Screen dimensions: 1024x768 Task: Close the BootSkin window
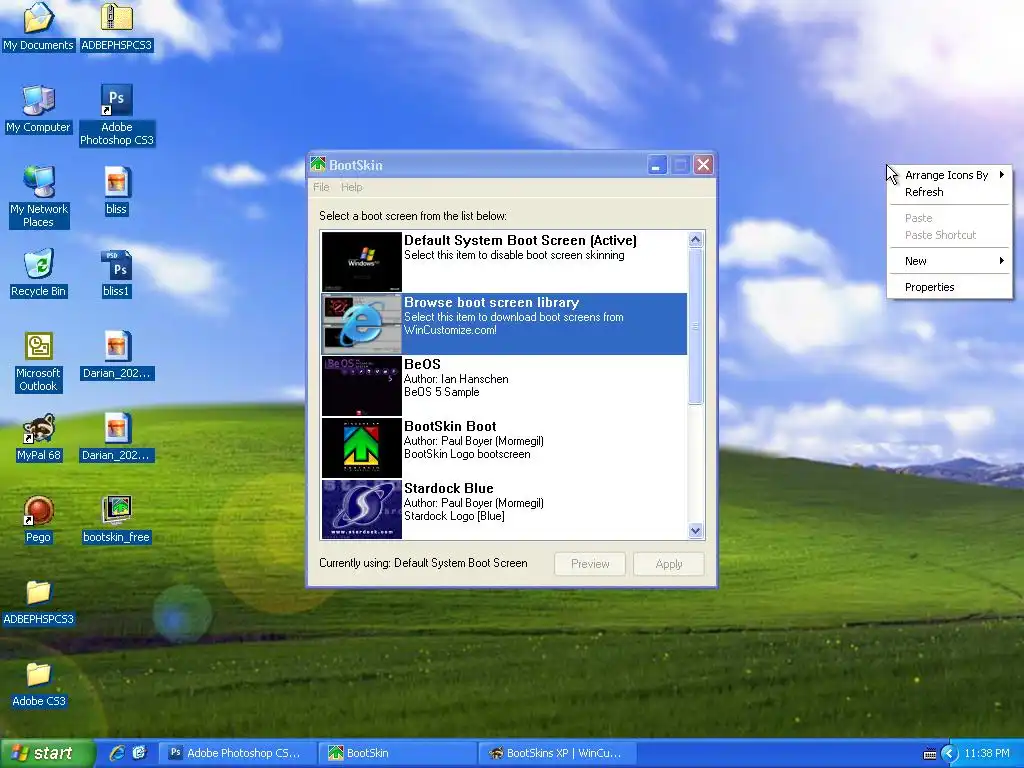click(703, 165)
